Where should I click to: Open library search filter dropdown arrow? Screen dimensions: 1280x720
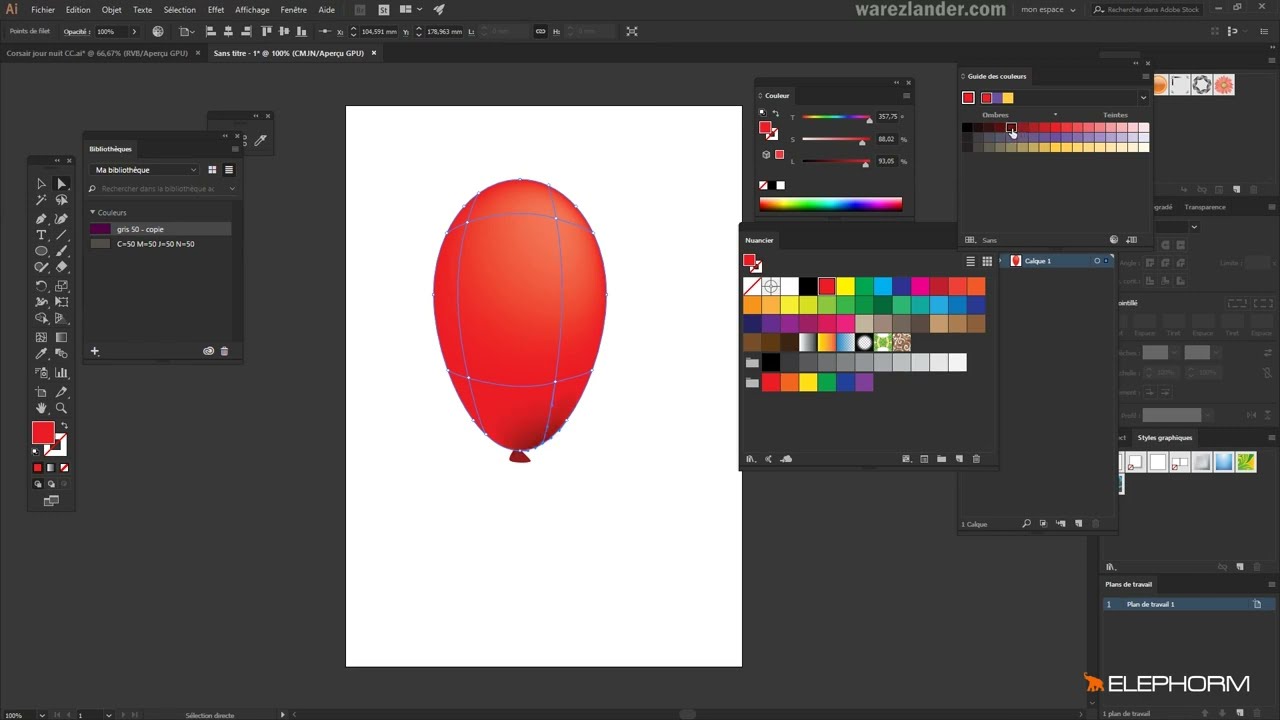[x=232, y=189]
